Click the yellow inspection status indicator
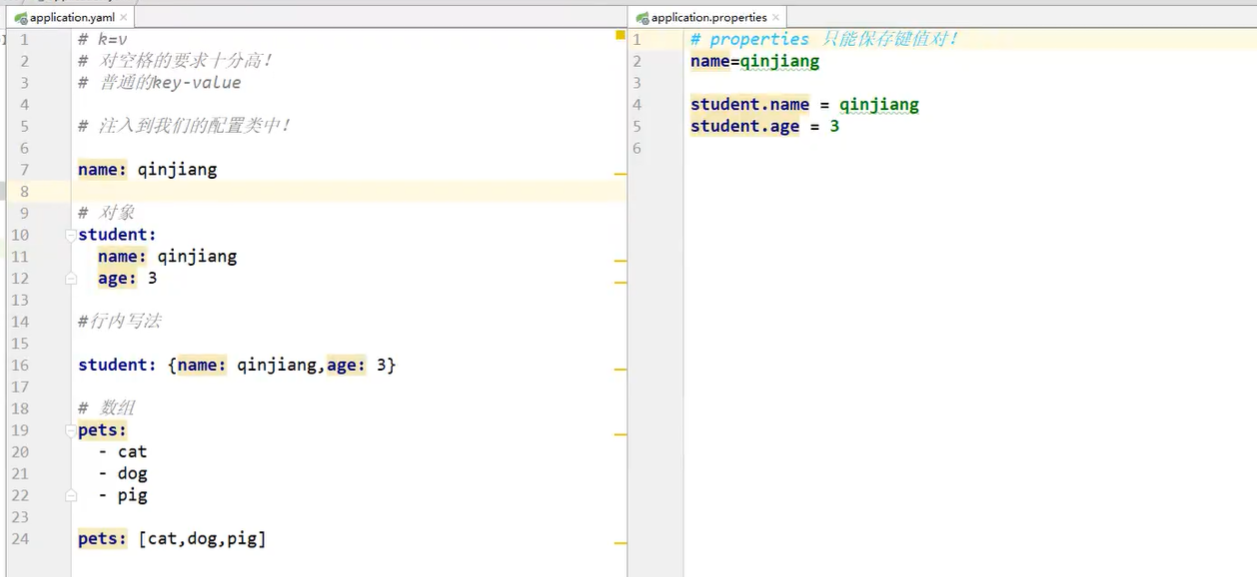Screen dimensions: 1257x577 point(620,37)
